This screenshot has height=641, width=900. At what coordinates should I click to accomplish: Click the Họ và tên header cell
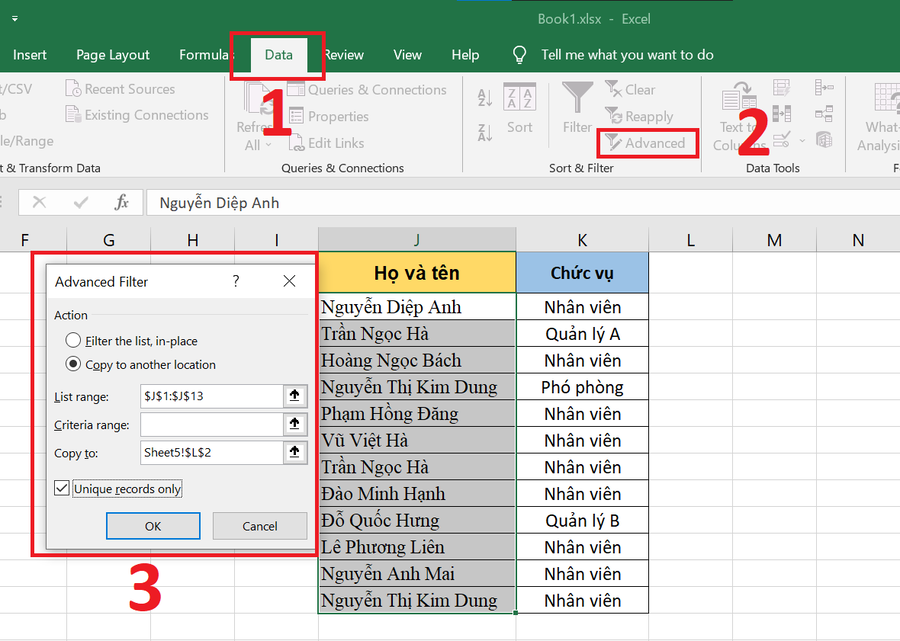click(x=417, y=273)
